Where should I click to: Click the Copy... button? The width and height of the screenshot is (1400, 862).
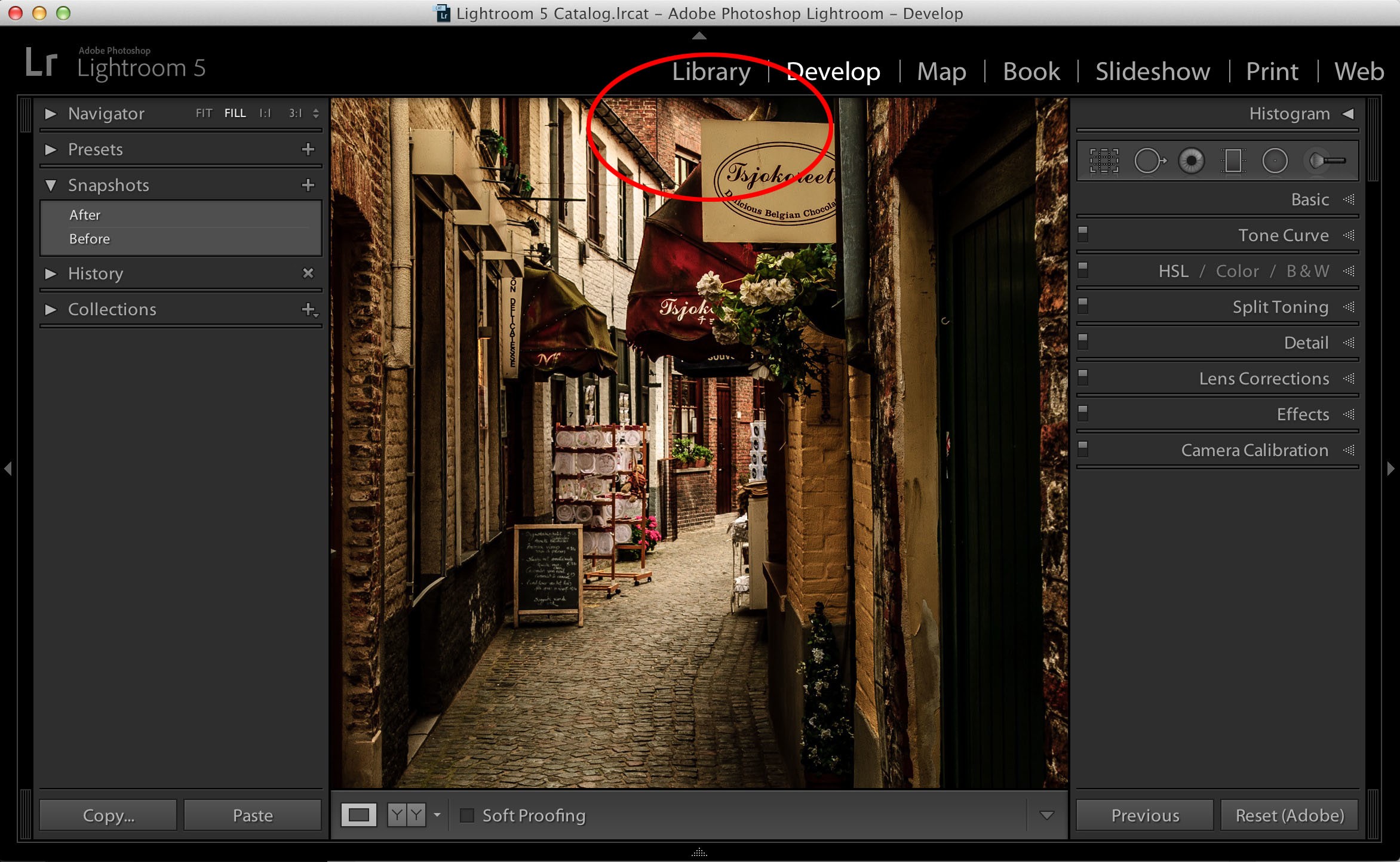click(x=108, y=815)
